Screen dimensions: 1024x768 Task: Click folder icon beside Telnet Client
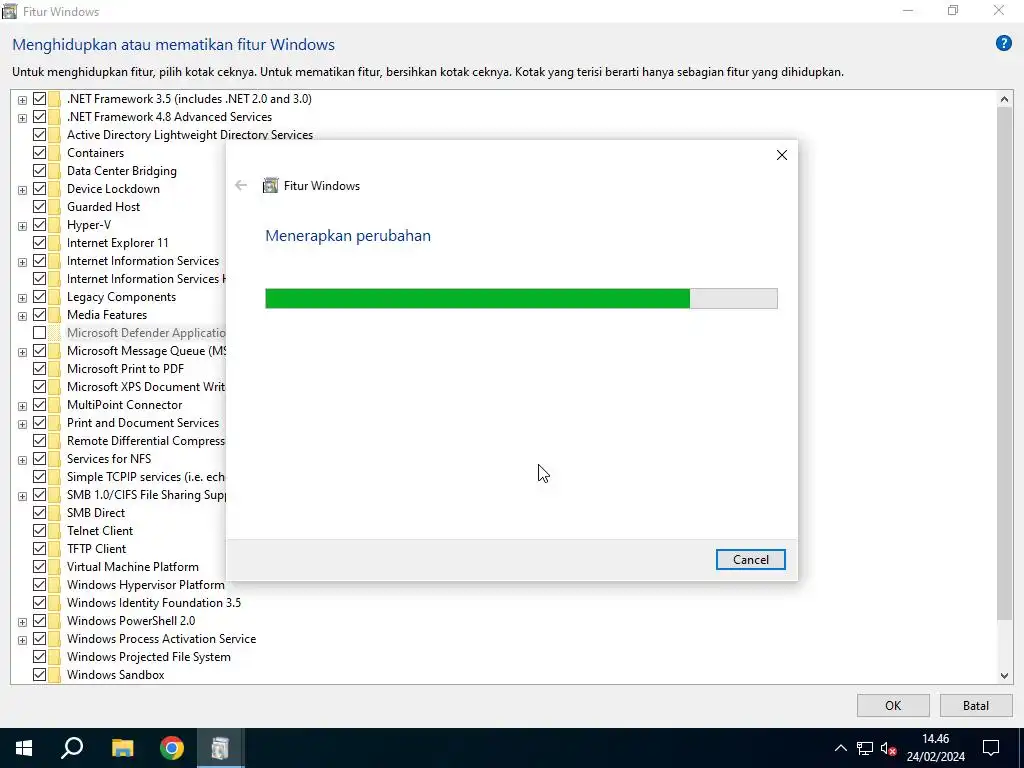coord(54,531)
